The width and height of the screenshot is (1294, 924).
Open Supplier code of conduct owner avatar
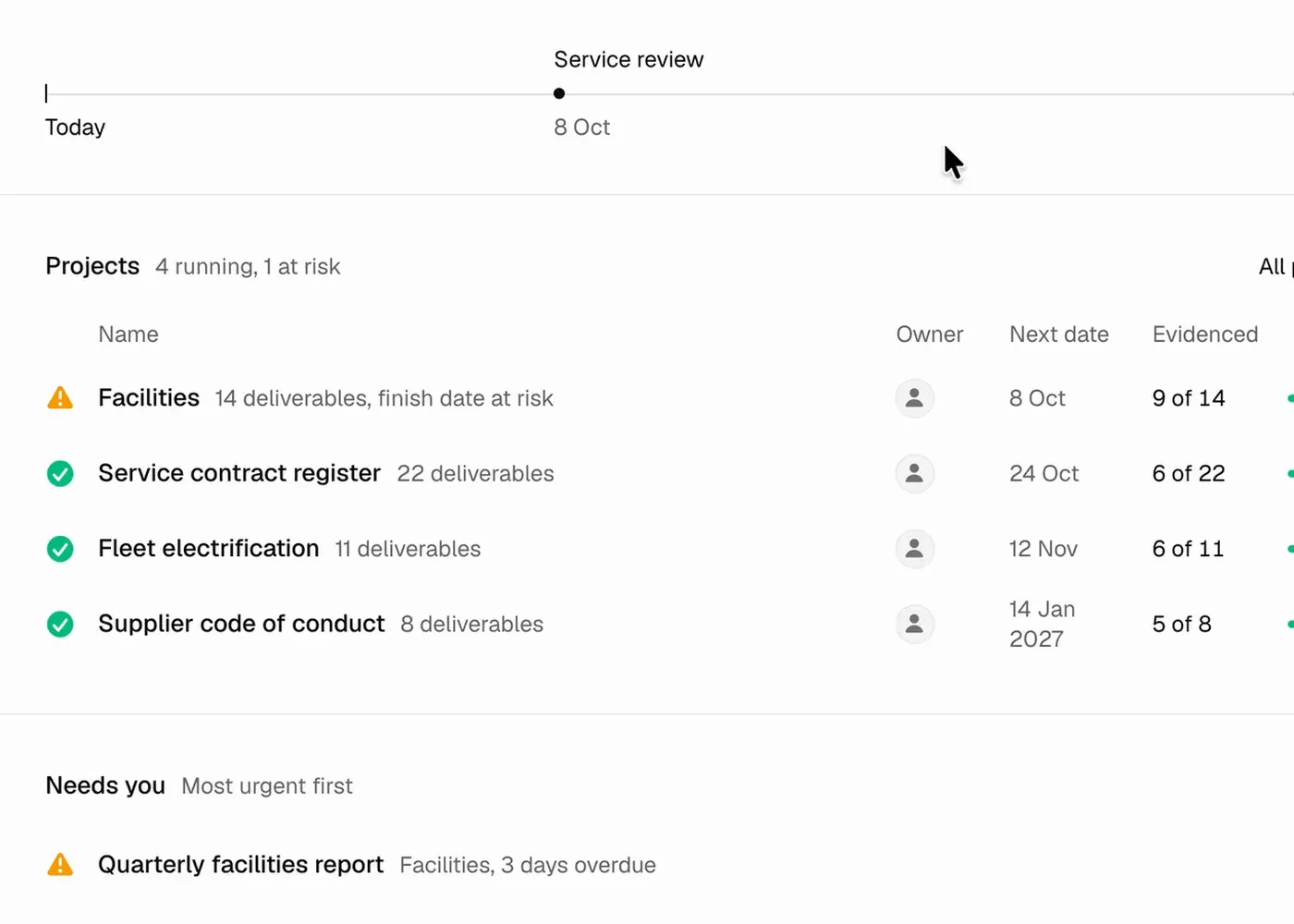(914, 625)
